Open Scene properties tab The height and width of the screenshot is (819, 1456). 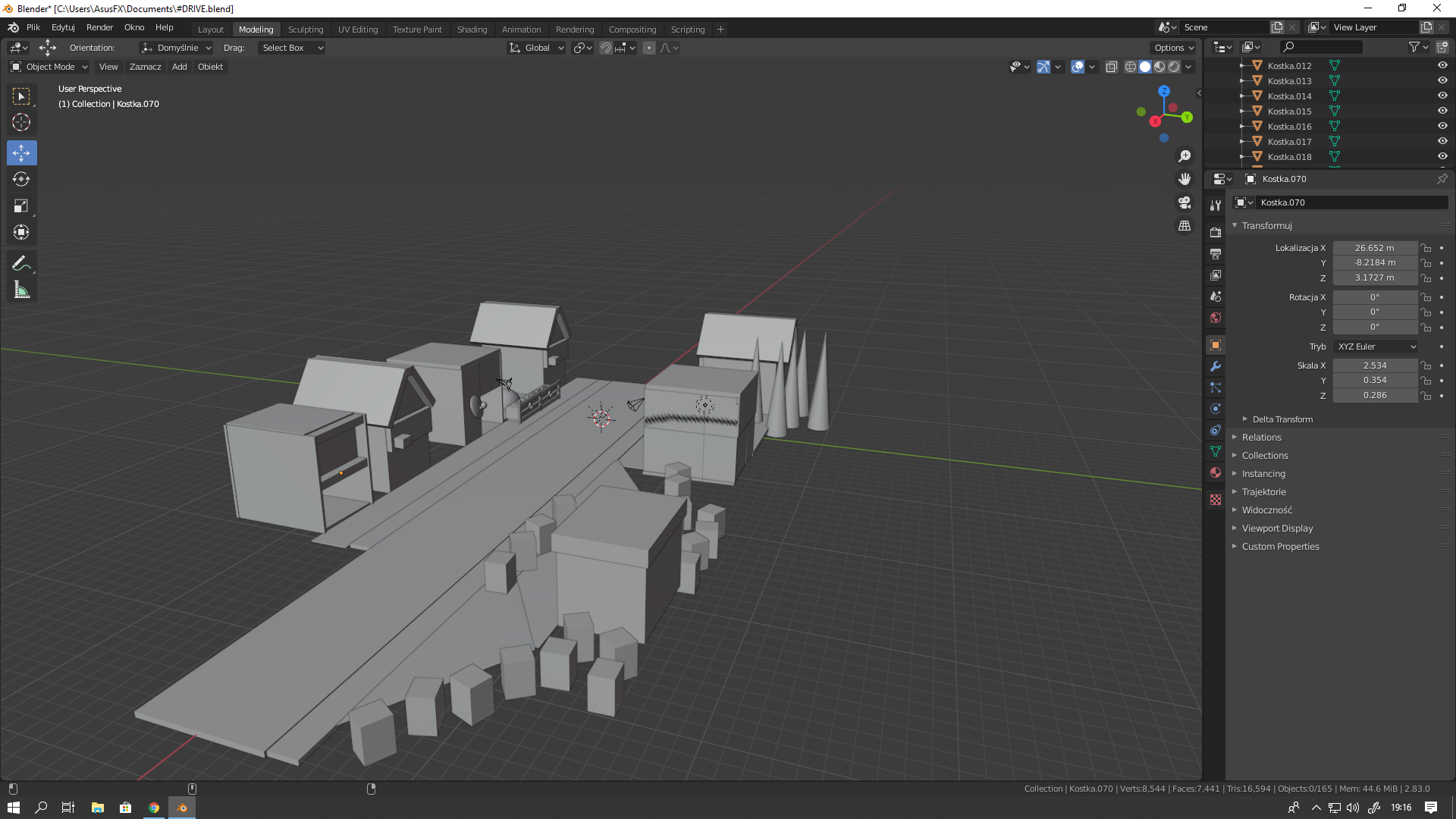(1216, 297)
